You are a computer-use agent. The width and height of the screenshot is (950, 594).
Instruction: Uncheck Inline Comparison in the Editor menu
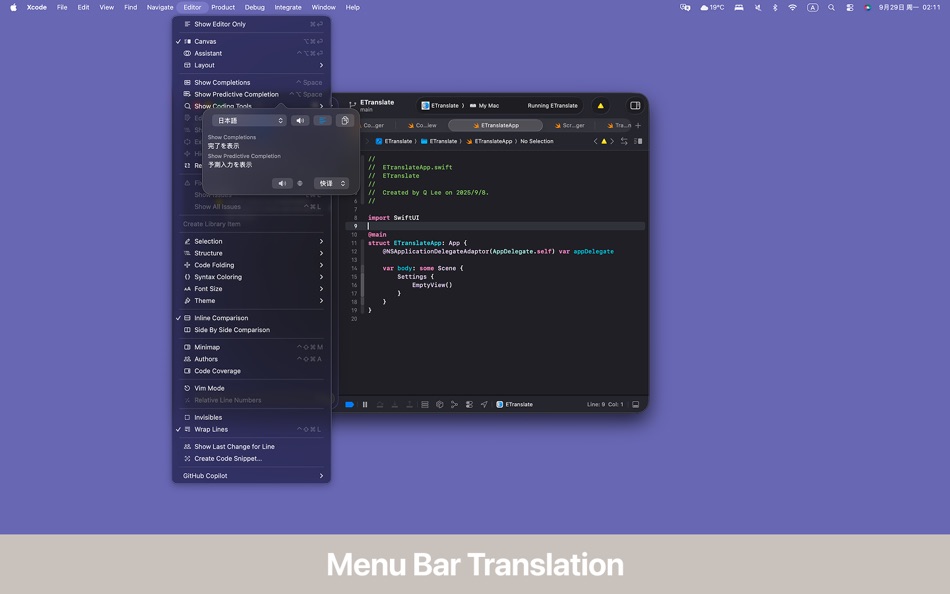220,318
